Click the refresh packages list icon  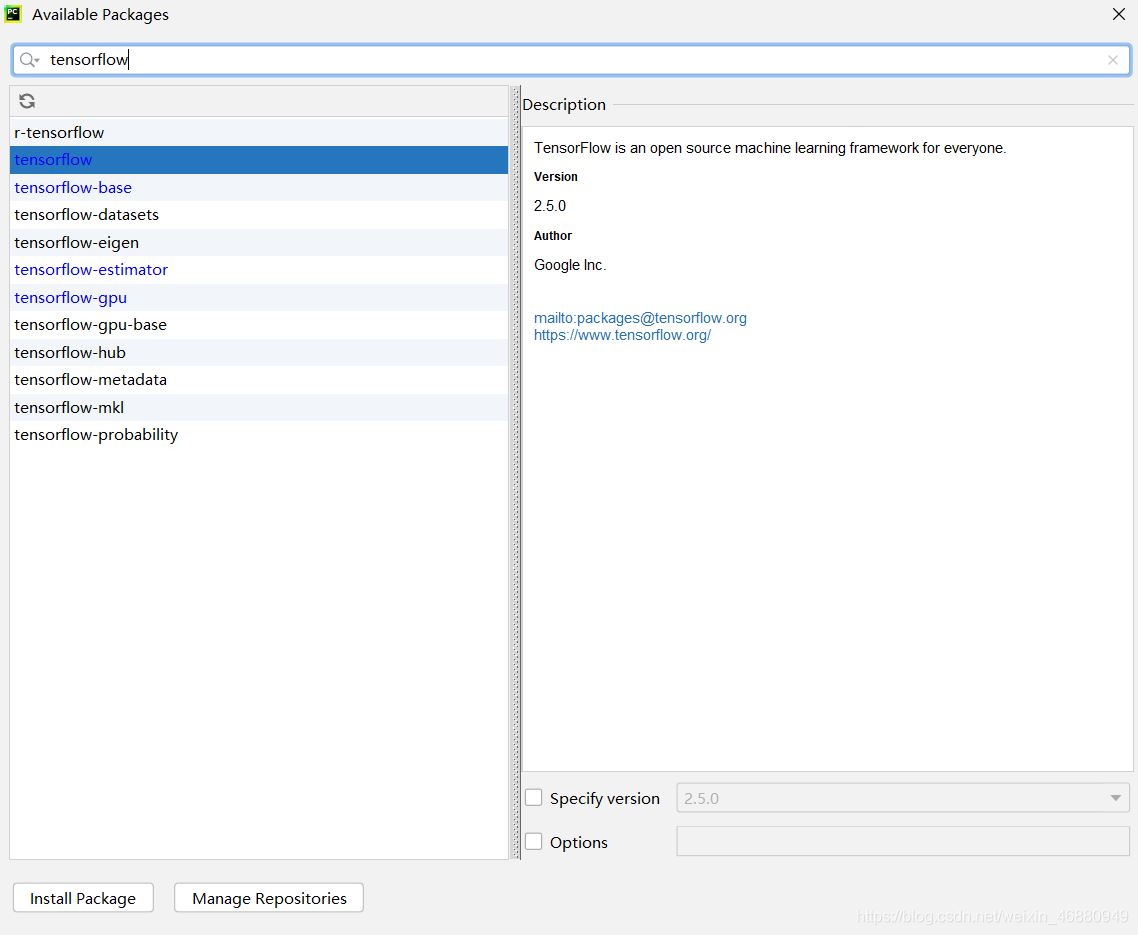(x=27, y=101)
